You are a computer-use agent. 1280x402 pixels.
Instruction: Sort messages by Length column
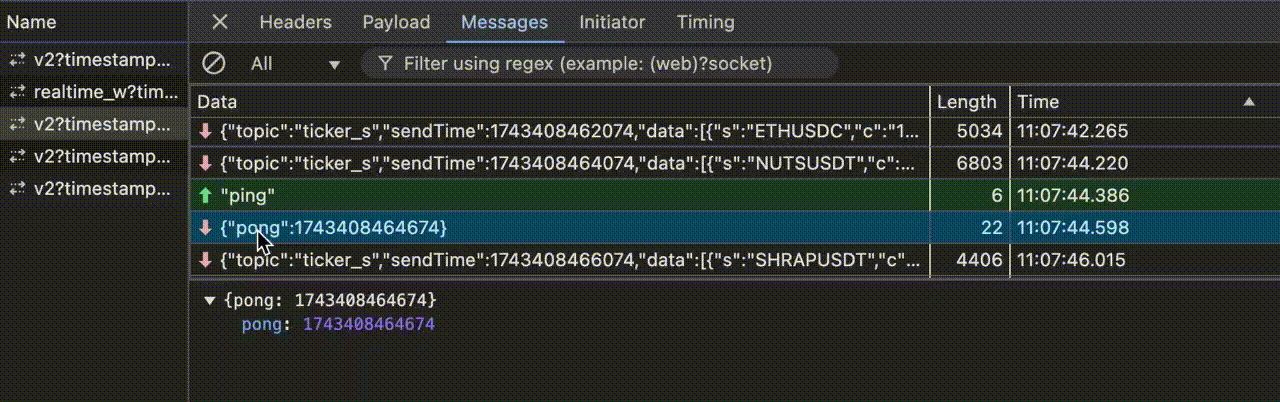pyautogui.click(x=966, y=102)
